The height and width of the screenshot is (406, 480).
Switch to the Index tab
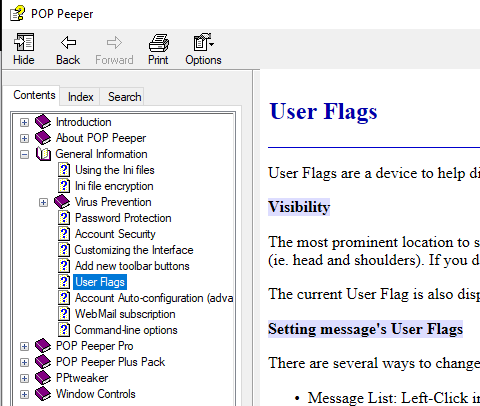click(x=80, y=97)
